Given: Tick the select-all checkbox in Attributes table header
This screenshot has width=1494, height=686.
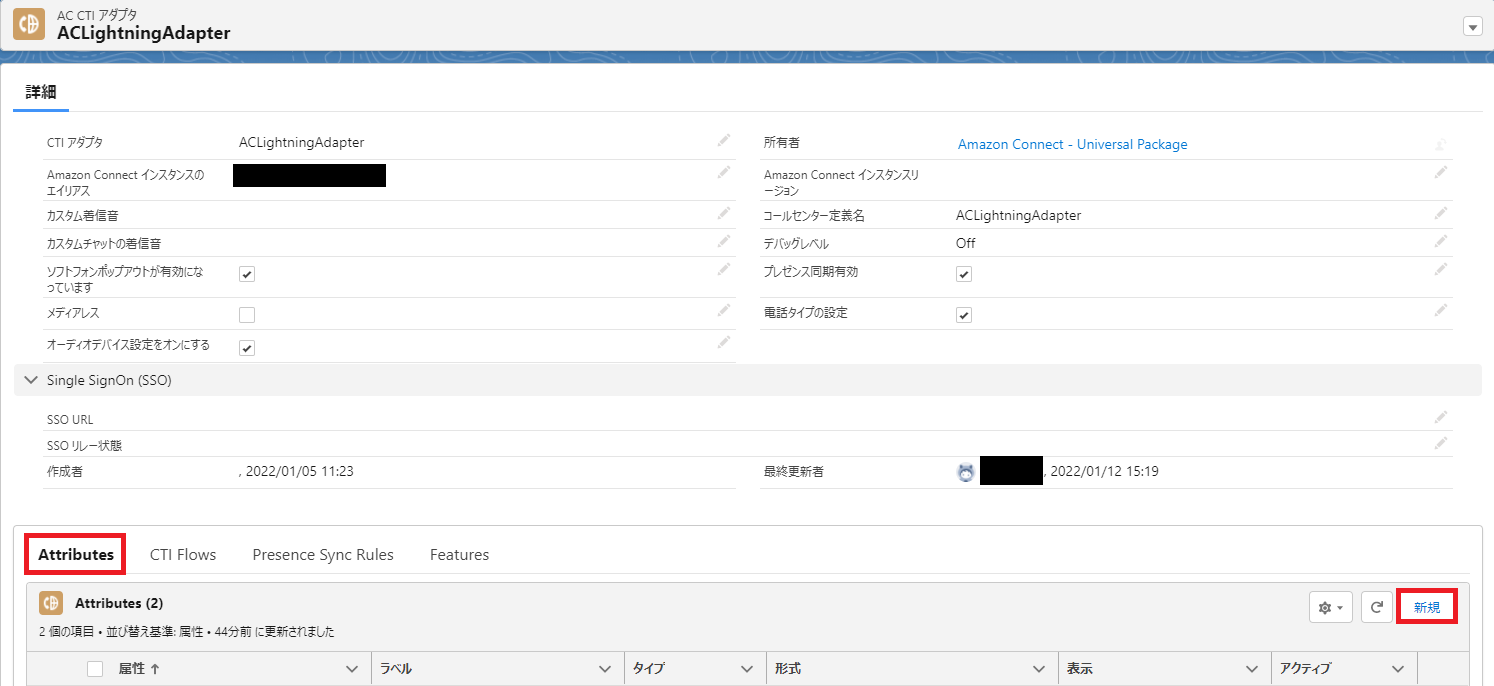Looking at the screenshot, I should point(95,669).
